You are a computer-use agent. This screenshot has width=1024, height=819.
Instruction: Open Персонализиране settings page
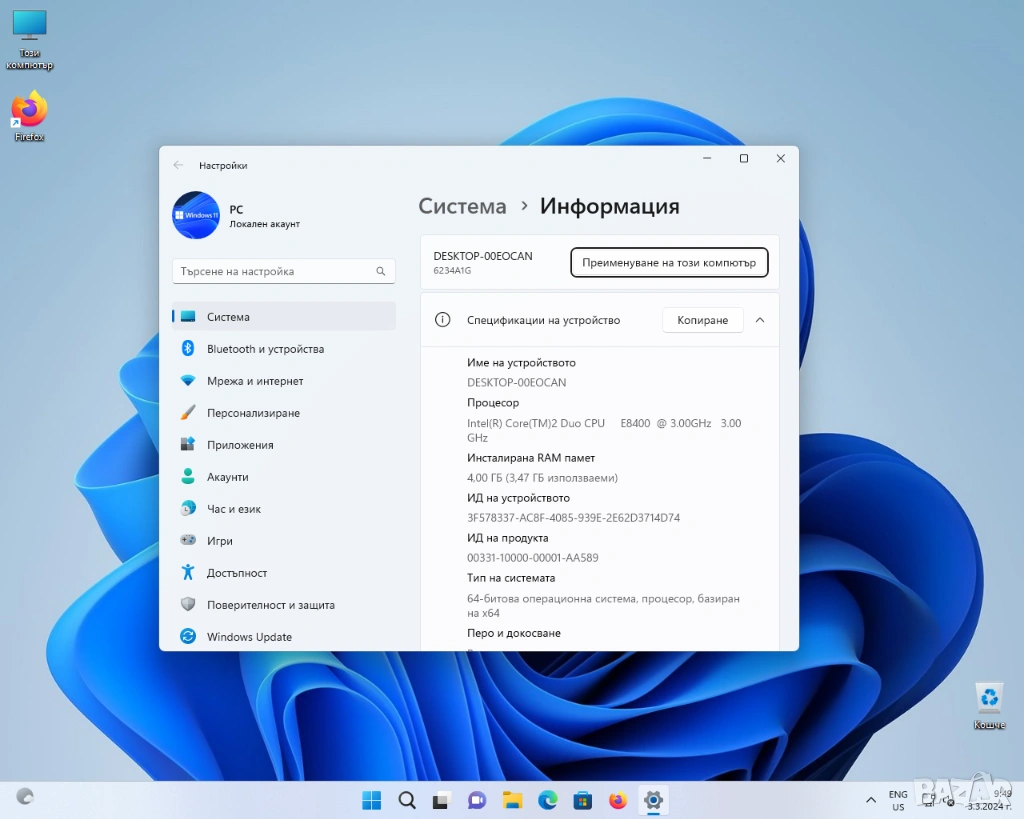[x=253, y=413]
